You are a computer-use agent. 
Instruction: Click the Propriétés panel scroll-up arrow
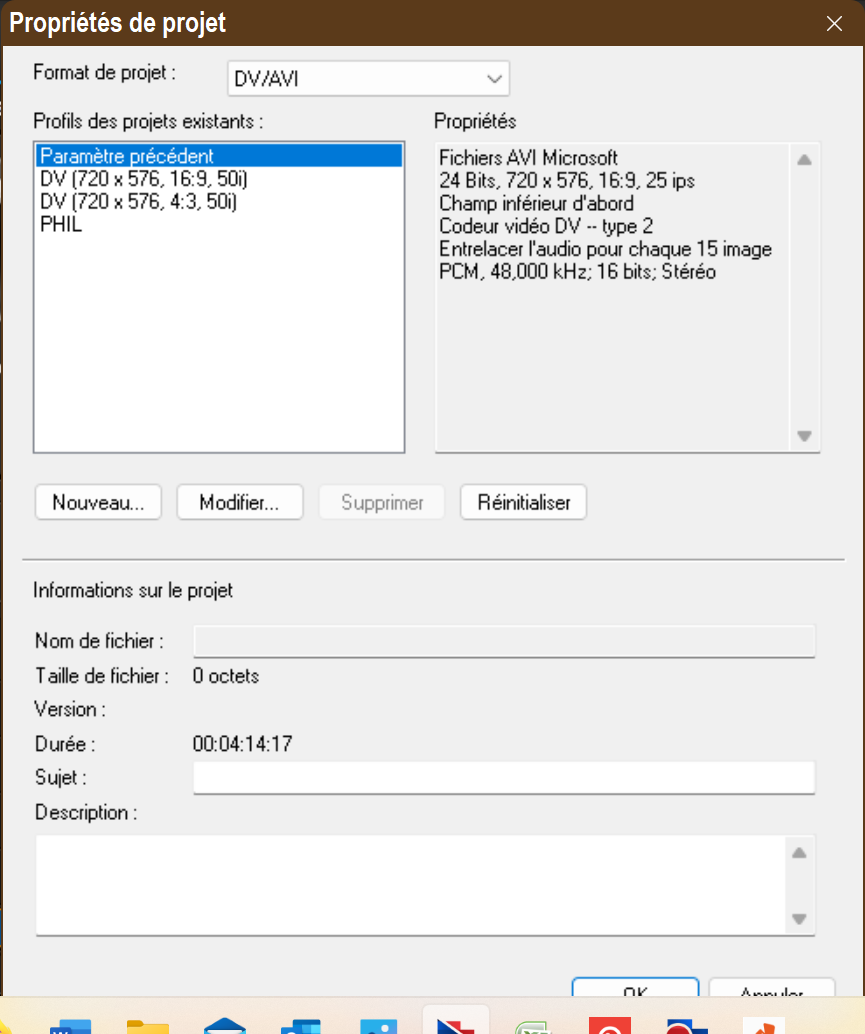point(804,160)
